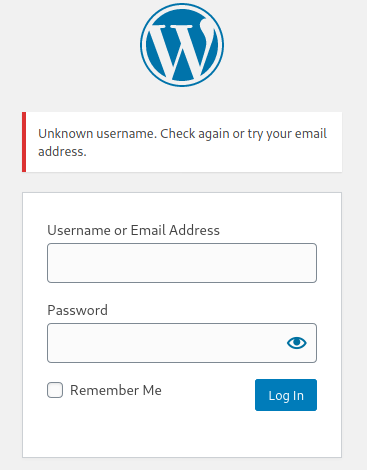Viewport: 367px width, 470px height.
Task: Click the word address in the error notice
Action: [x=62, y=152]
